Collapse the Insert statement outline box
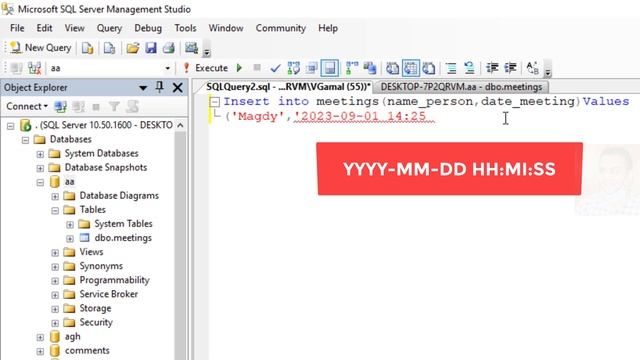The width and height of the screenshot is (640, 360). (215, 102)
